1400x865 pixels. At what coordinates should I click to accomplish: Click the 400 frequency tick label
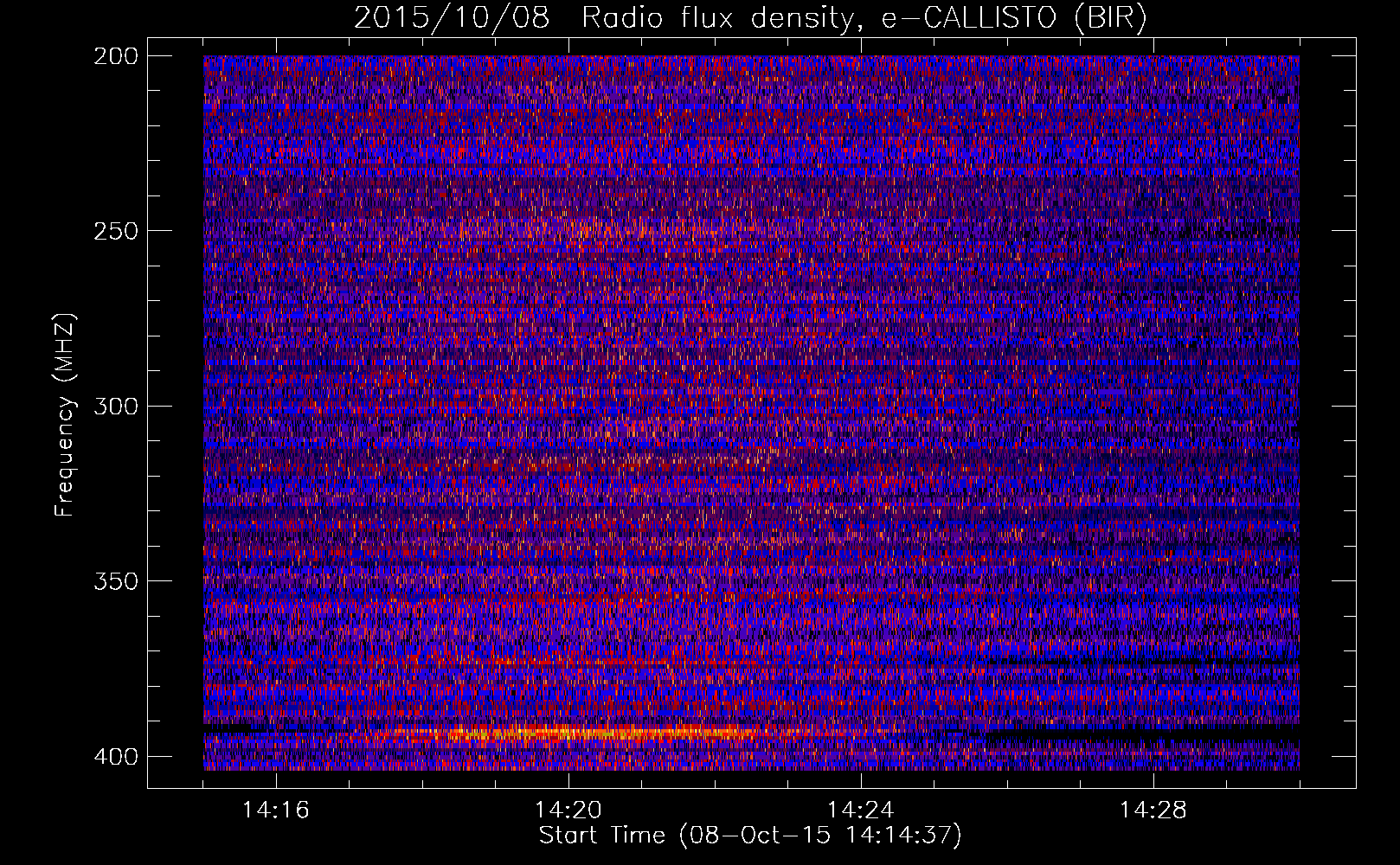(115, 757)
